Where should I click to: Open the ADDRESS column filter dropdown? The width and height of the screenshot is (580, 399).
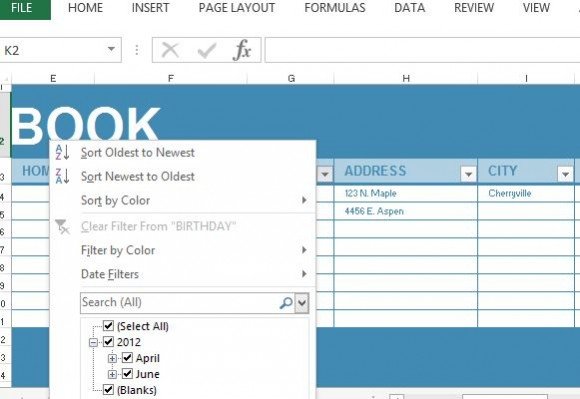coord(468,174)
